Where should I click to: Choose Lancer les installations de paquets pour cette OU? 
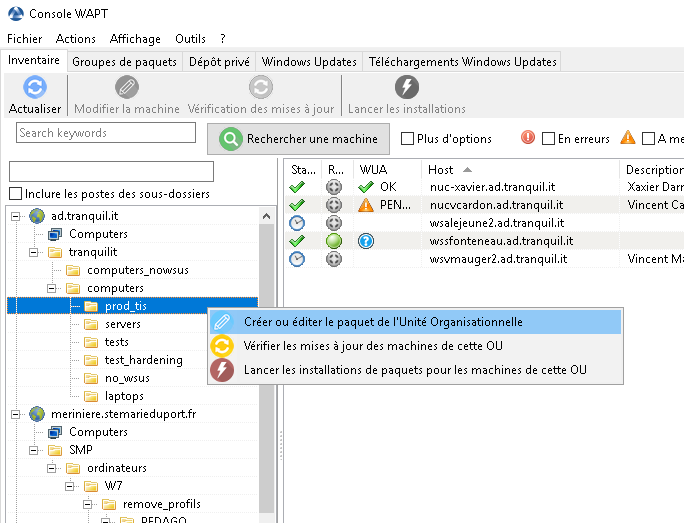click(x=415, y=370)
